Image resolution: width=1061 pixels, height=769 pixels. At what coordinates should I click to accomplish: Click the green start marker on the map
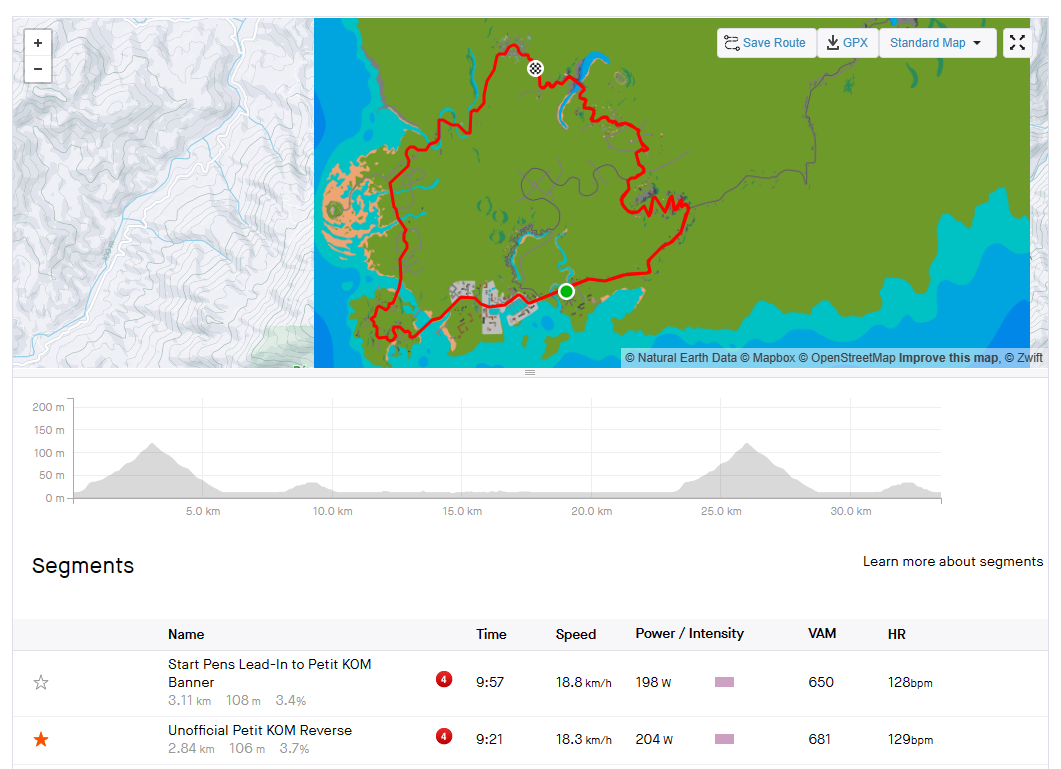pyautogui.click(x=566, y=291)
